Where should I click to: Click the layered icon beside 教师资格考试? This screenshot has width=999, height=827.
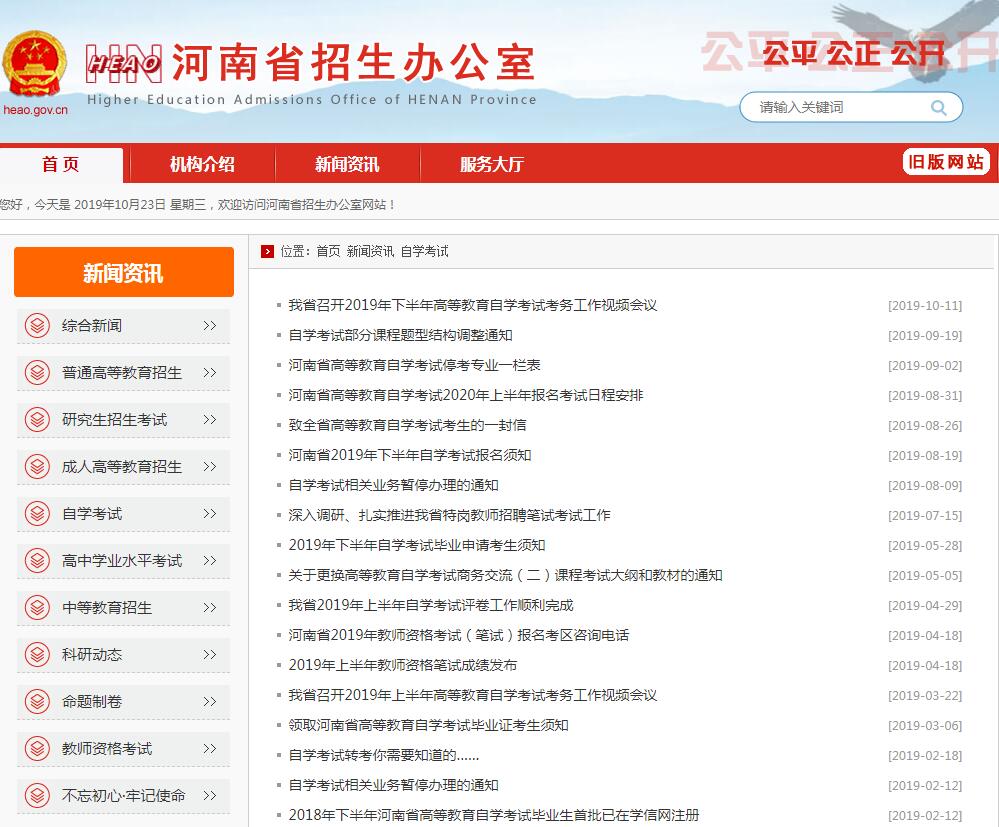pyautogui.click(x=37, y=749)
